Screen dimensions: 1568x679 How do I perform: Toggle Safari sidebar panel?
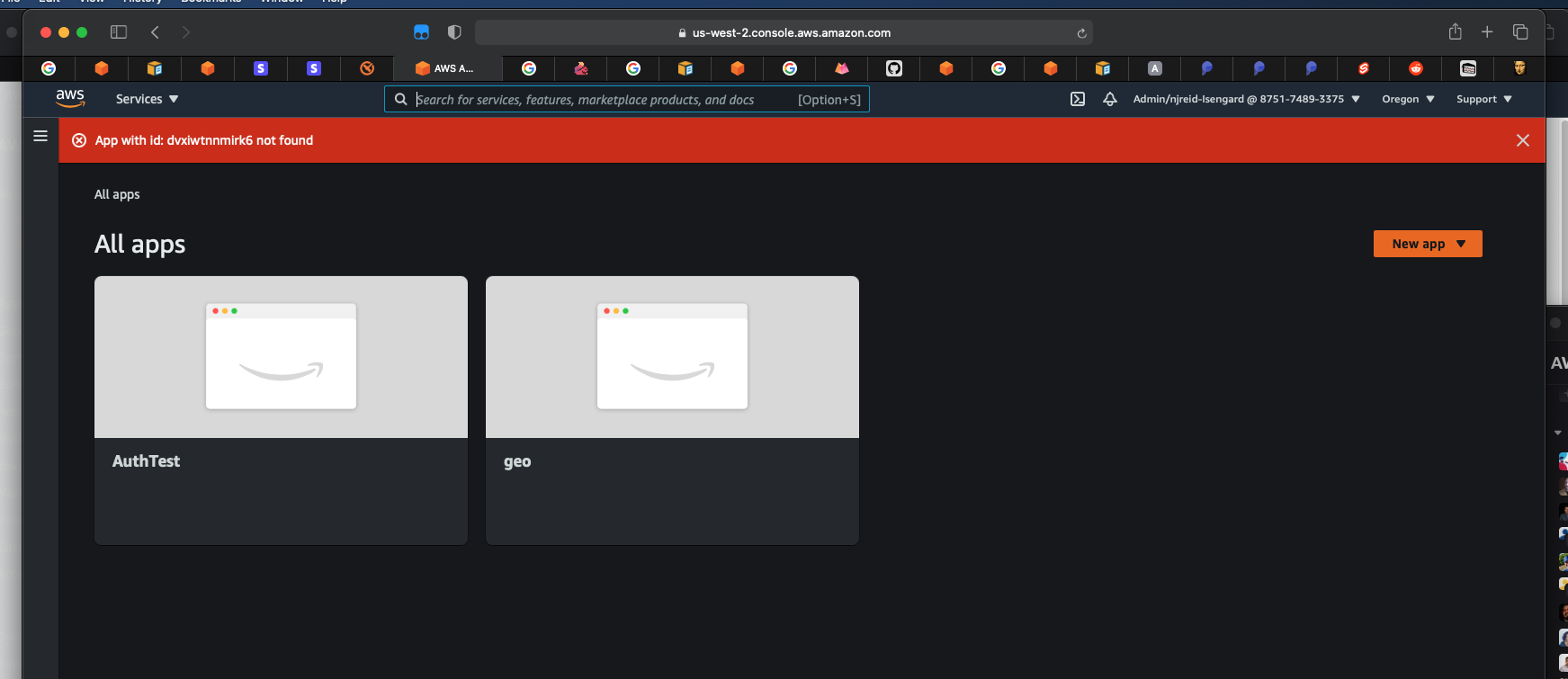tap(119, 32)
